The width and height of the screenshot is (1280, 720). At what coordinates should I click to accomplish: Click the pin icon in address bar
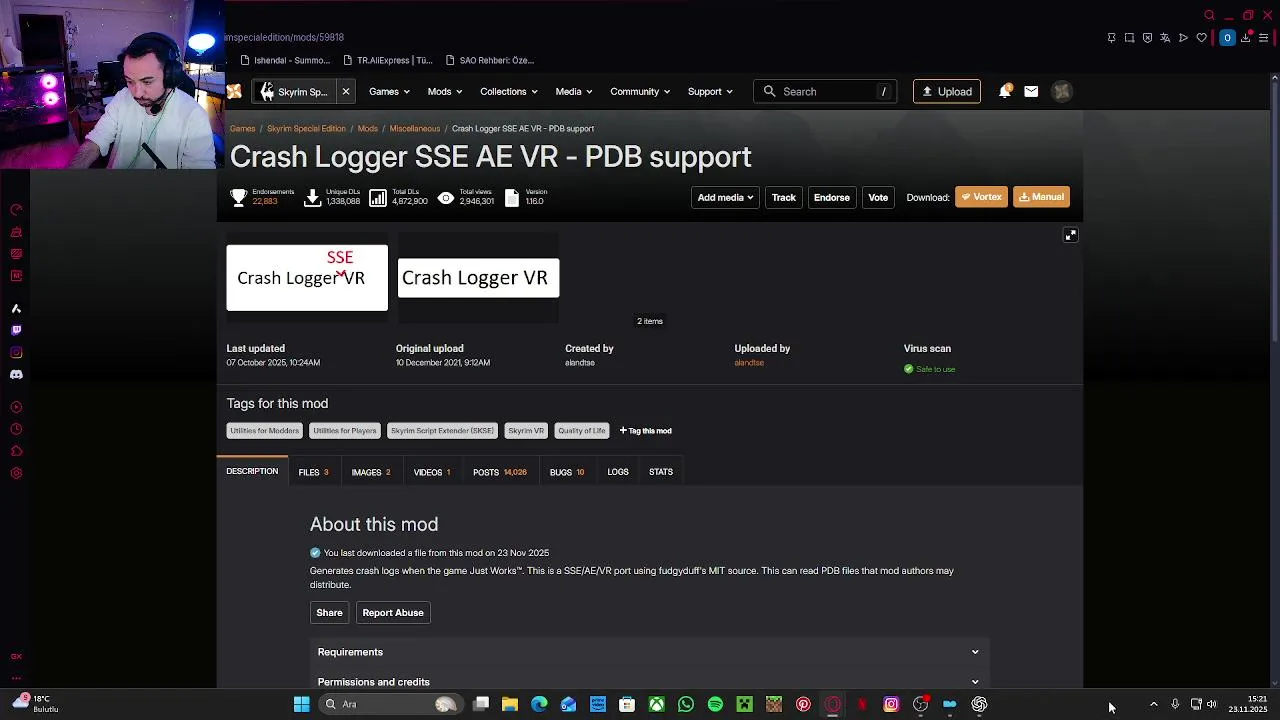tap(1111, 38)
